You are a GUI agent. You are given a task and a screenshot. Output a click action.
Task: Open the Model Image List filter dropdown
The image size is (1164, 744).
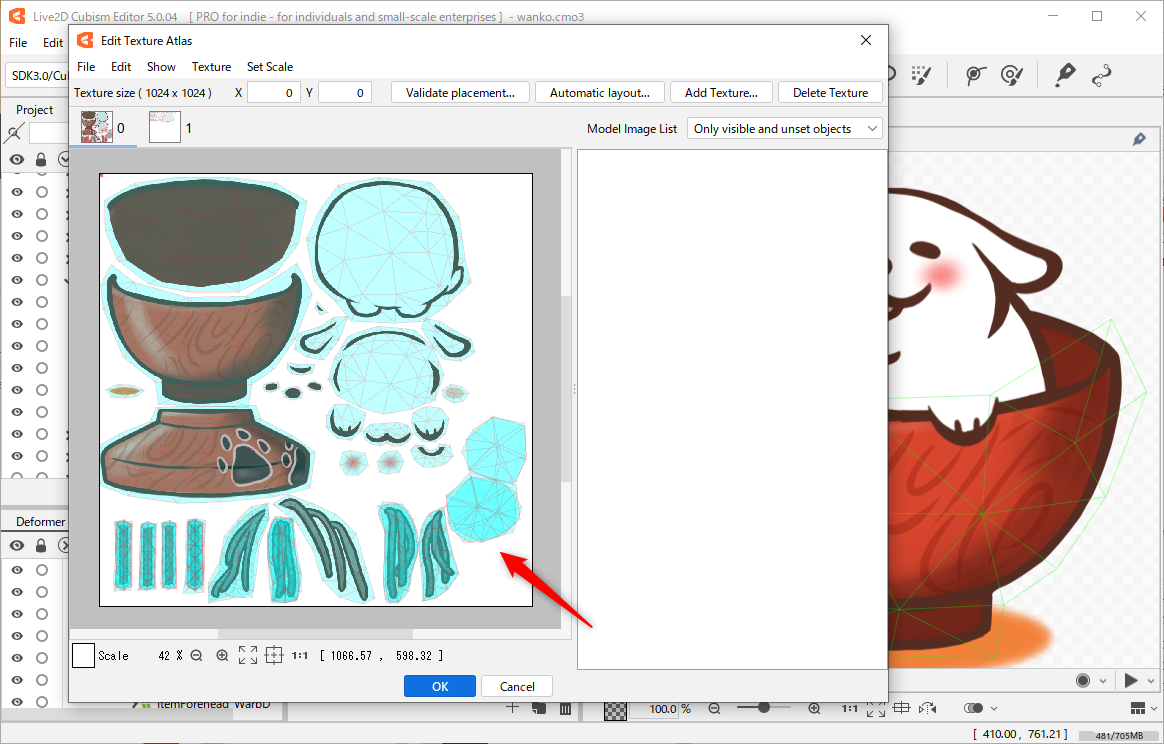(785, 129)
